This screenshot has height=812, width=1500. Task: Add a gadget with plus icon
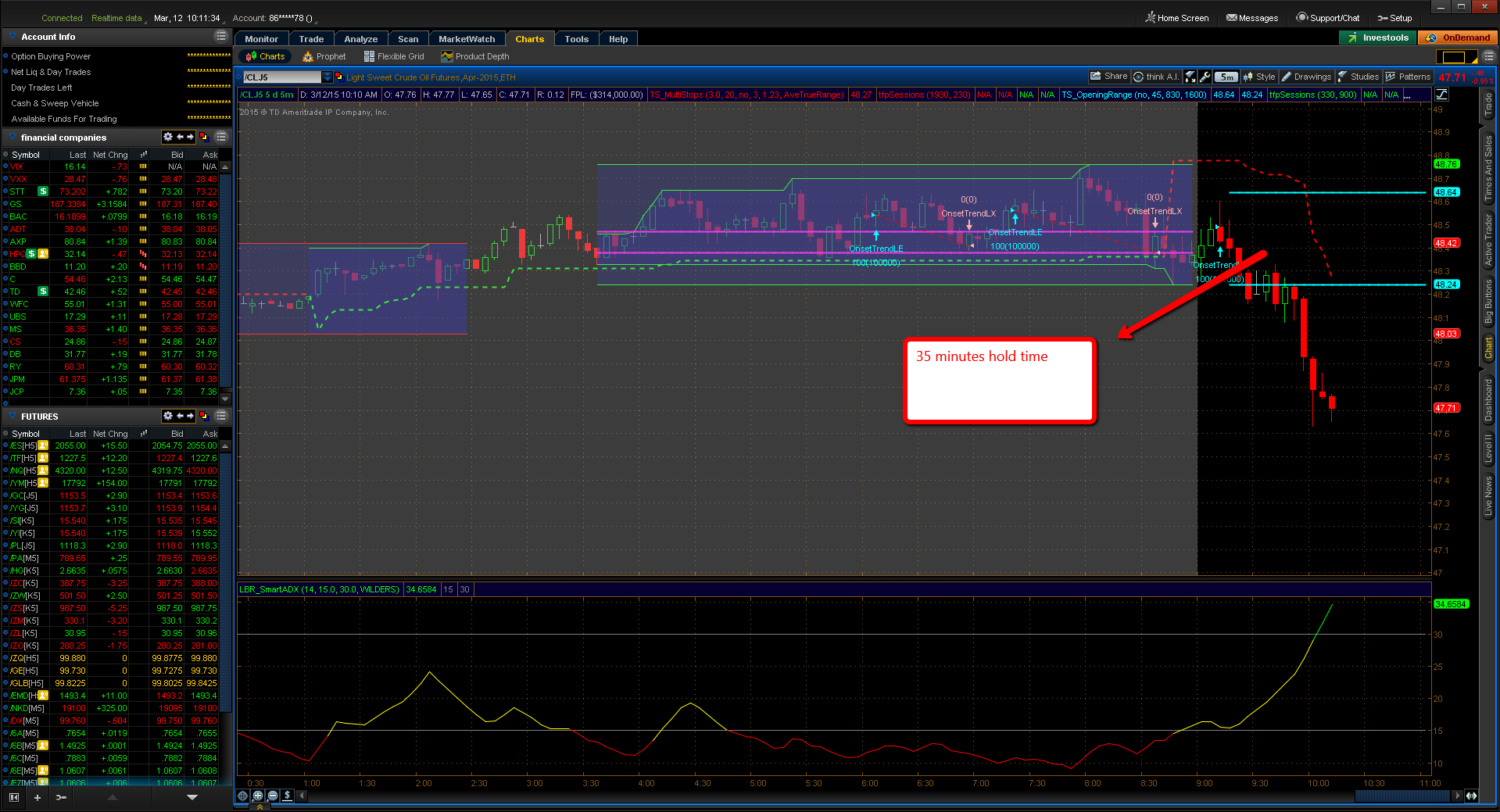click(37, 797)
